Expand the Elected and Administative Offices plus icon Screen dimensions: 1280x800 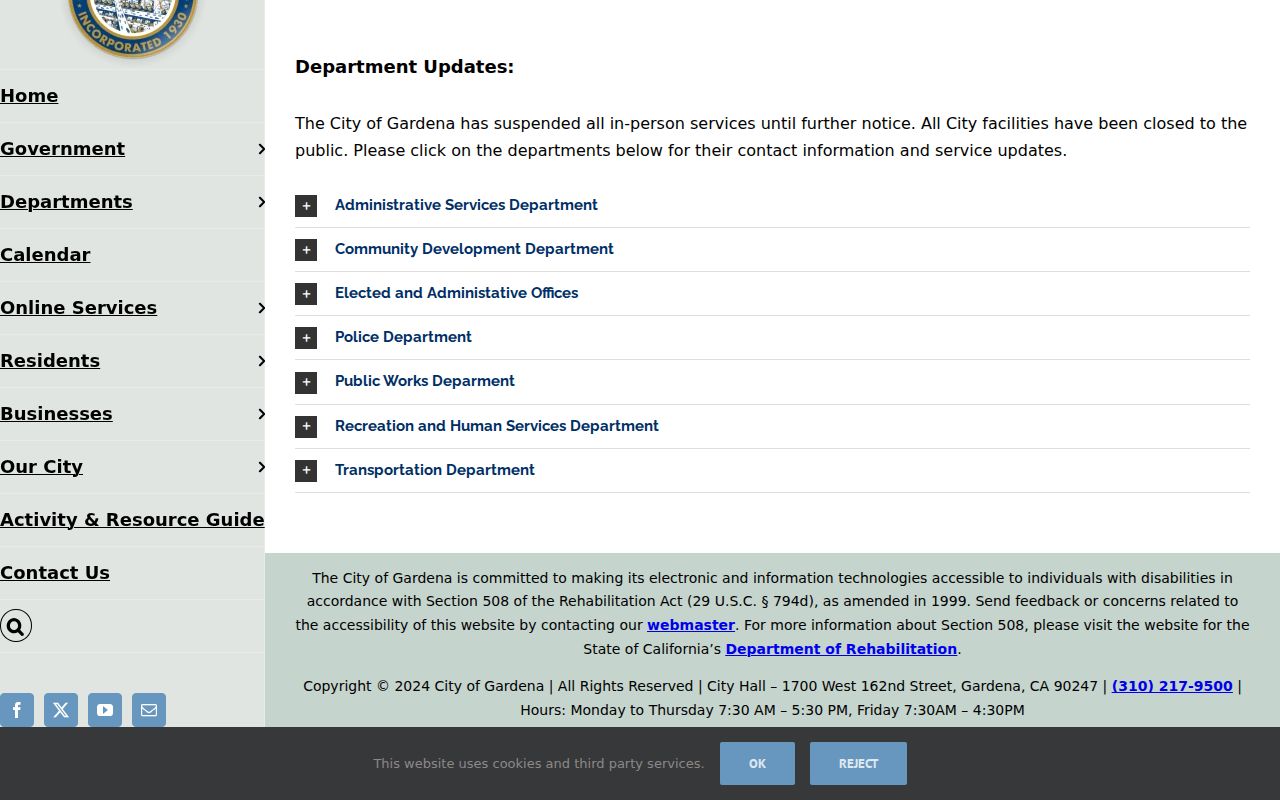[306, 293]
